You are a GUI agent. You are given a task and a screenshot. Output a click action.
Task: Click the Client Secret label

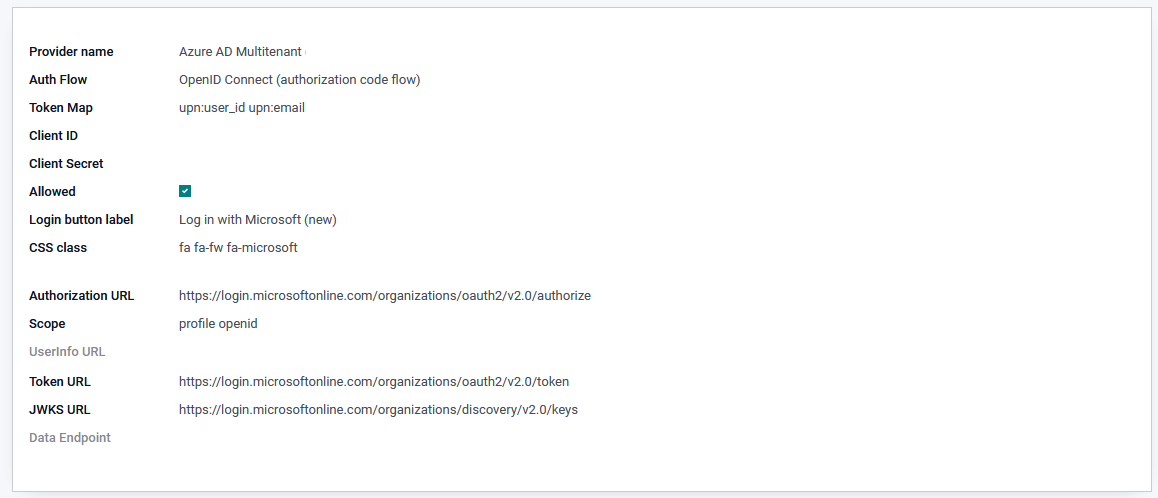pos(66,163)
